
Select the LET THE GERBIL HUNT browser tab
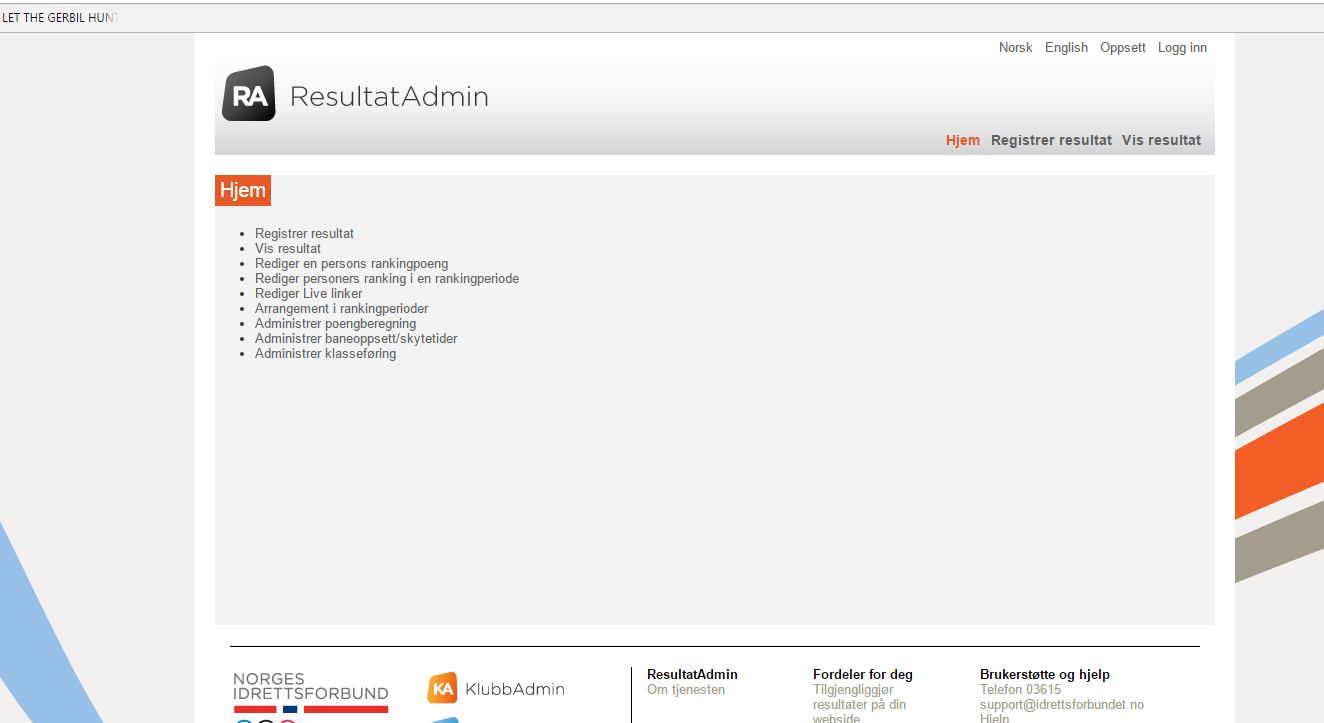click(60, 18)
